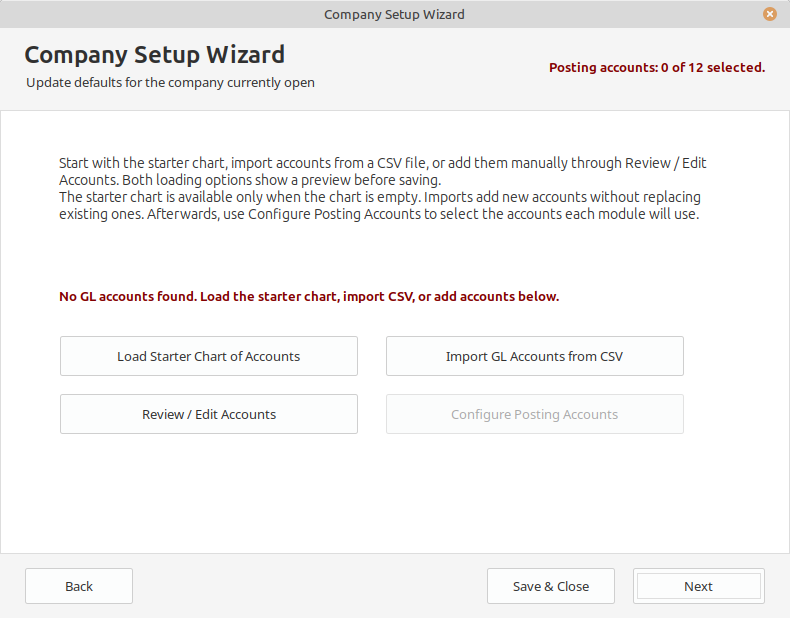
Task: Close the Company Setup Wizard window
Action: (x=769, y=14)
